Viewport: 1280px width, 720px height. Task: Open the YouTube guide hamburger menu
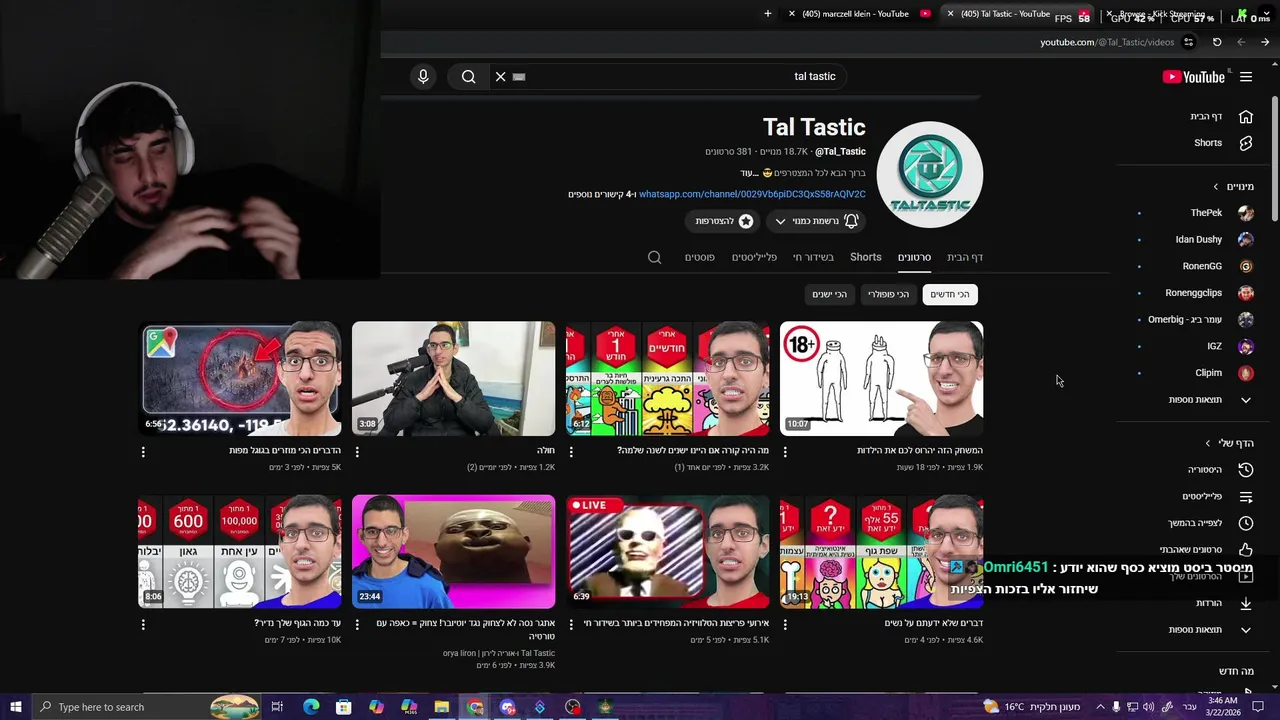1246,77
